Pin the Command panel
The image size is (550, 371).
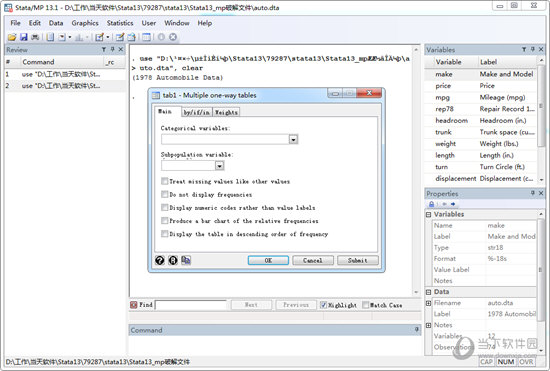tap(416, 330)
